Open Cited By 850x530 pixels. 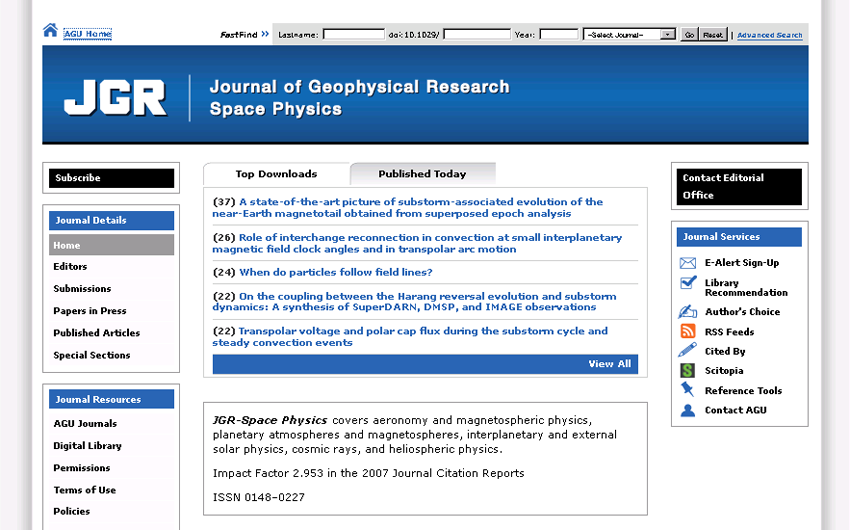pos(725,351)
